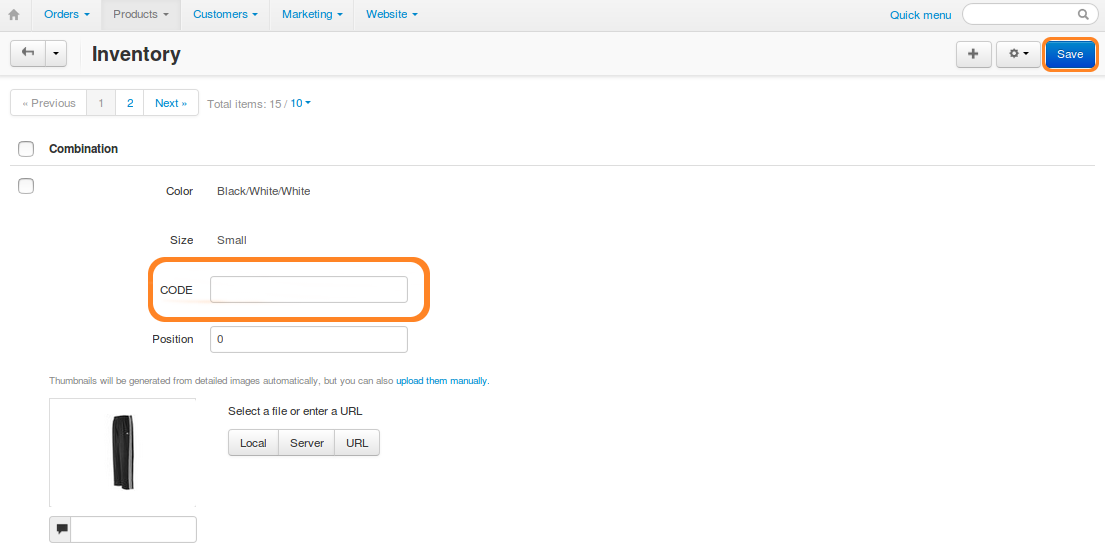Screen dimensions: 1105x550
Task: Tick the select-all Combination checkbox
Action: click(x=26, y=149)
